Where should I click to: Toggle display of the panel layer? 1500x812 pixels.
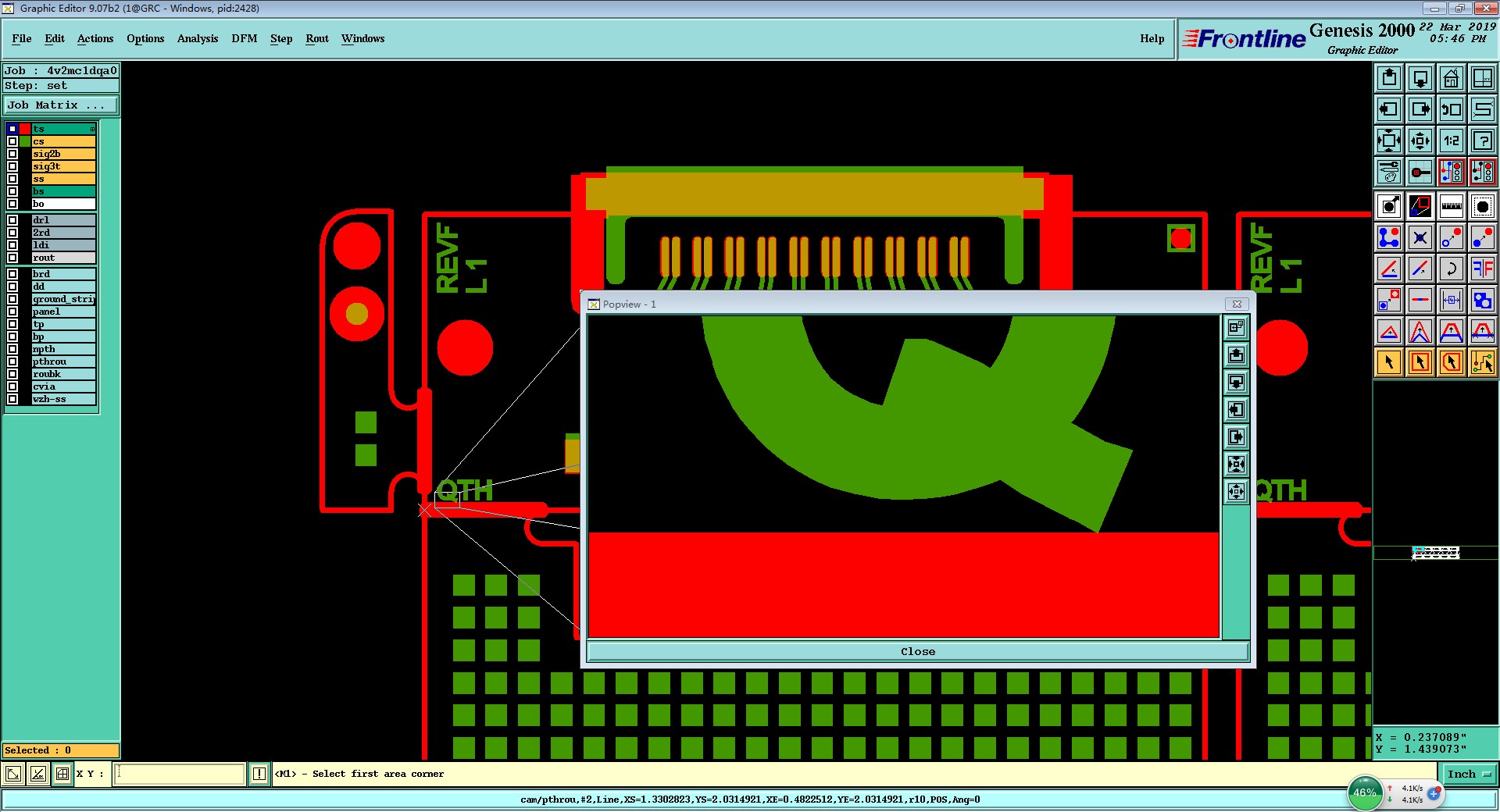(x=12, y=312)
